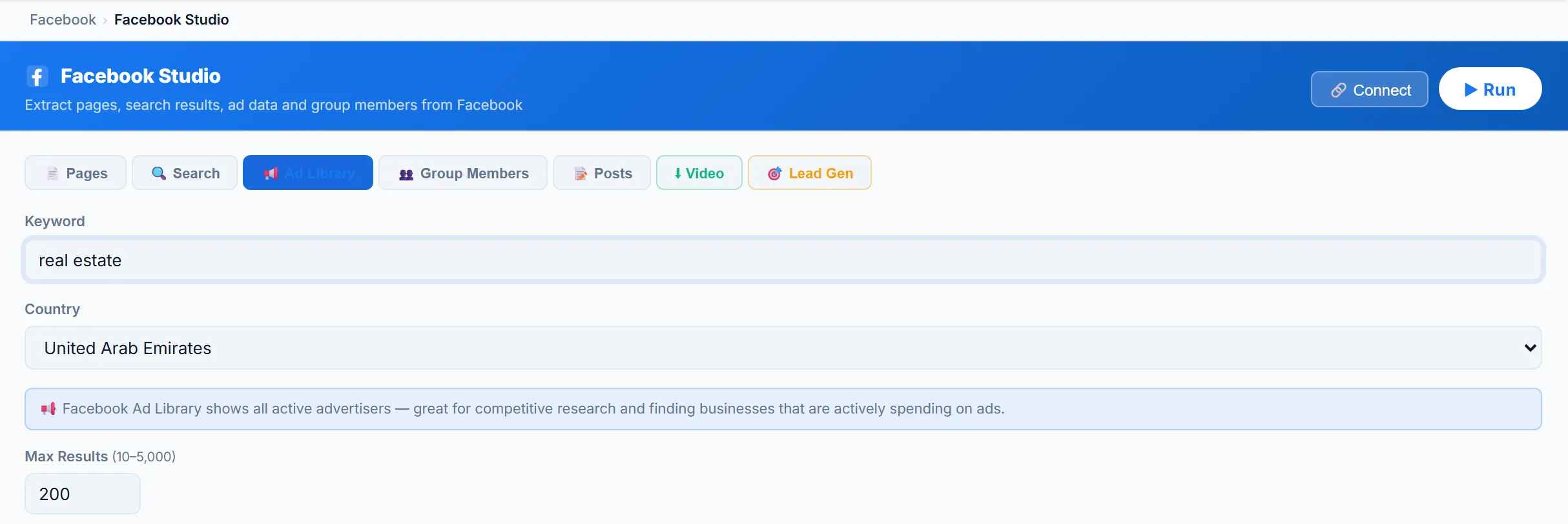This screenshot has height=524, width=1568.
Task: Open the Group Members tab
Action: coord(463,173)
